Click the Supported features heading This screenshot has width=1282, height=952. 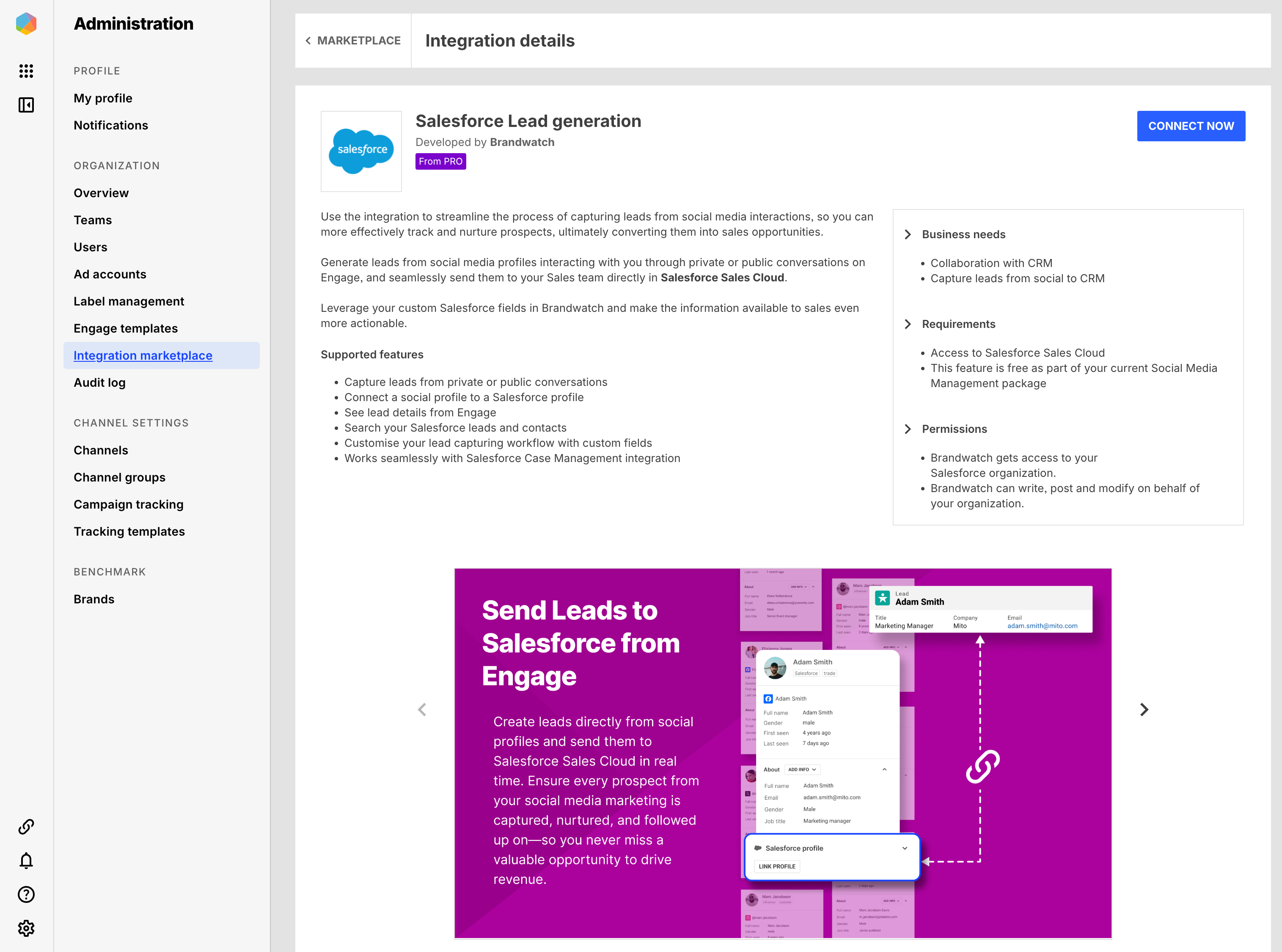372,355
